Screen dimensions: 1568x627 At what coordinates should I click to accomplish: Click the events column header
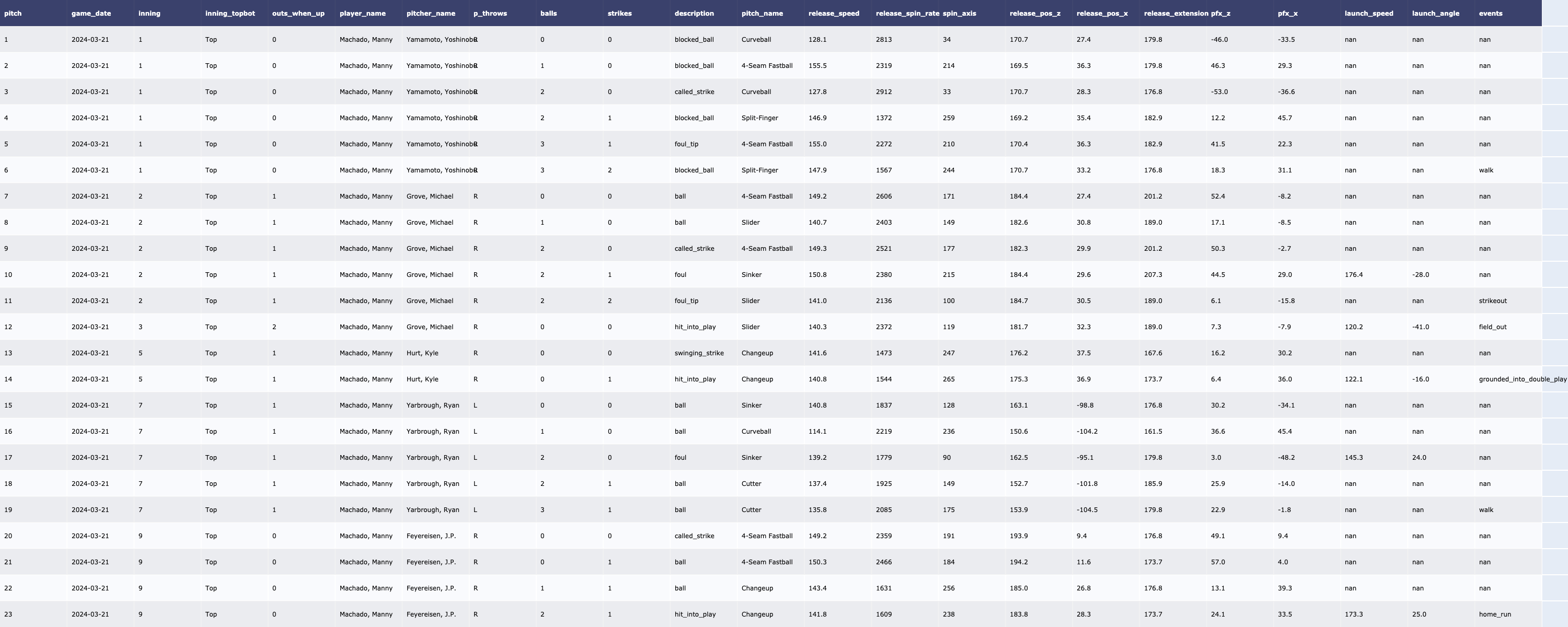point(1490,14)
